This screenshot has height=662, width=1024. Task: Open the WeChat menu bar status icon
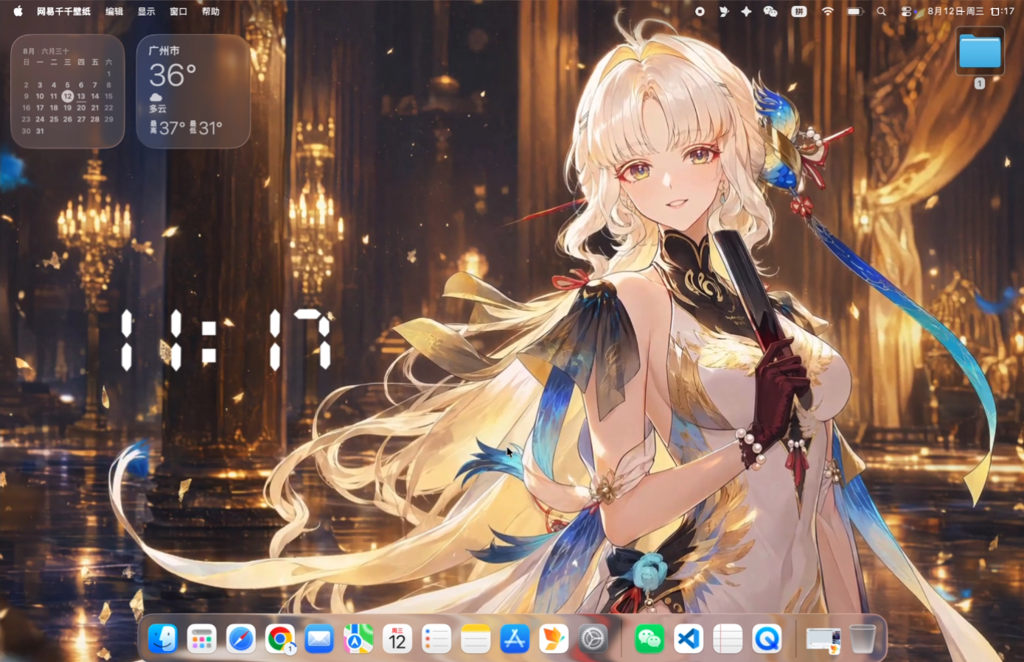[771, 11]
